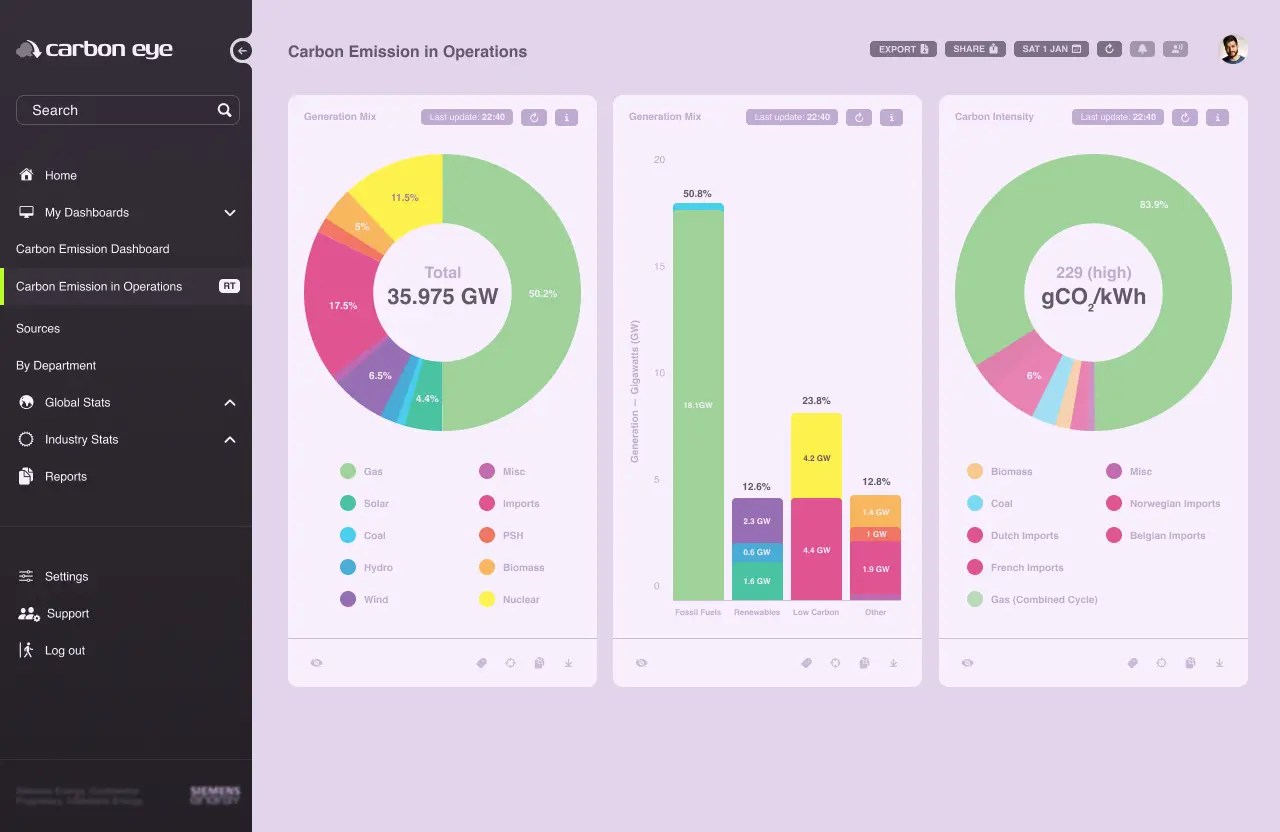Click the header refresh icon next to date
1280x832 pixels.
coord(1108,49)
